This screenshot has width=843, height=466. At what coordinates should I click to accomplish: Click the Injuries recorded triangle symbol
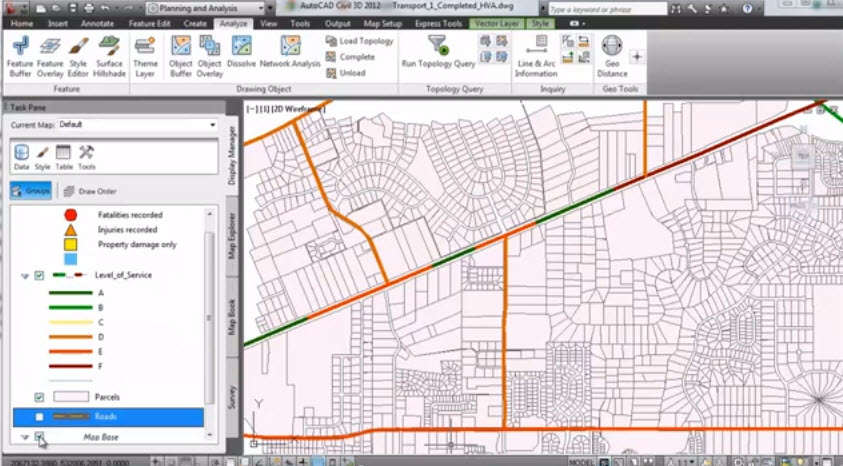pos(70,230)
